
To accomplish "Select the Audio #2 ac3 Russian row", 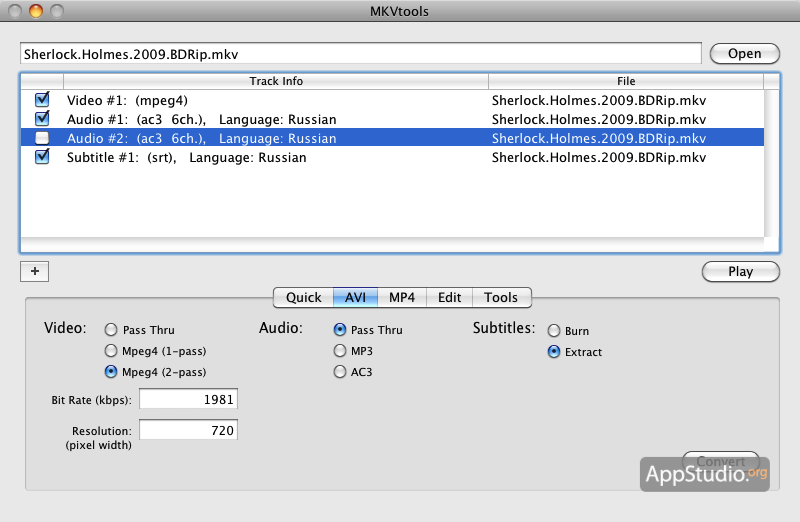I will click(x=392, y=138).
